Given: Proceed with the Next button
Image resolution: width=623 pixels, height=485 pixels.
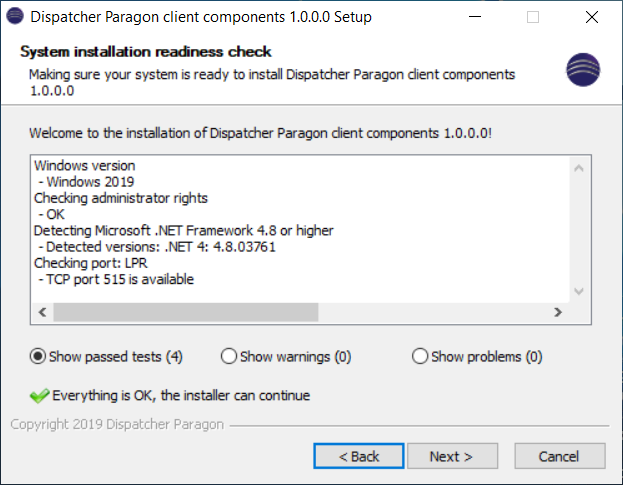Looking at the screenshot, I should click(451, 457).
